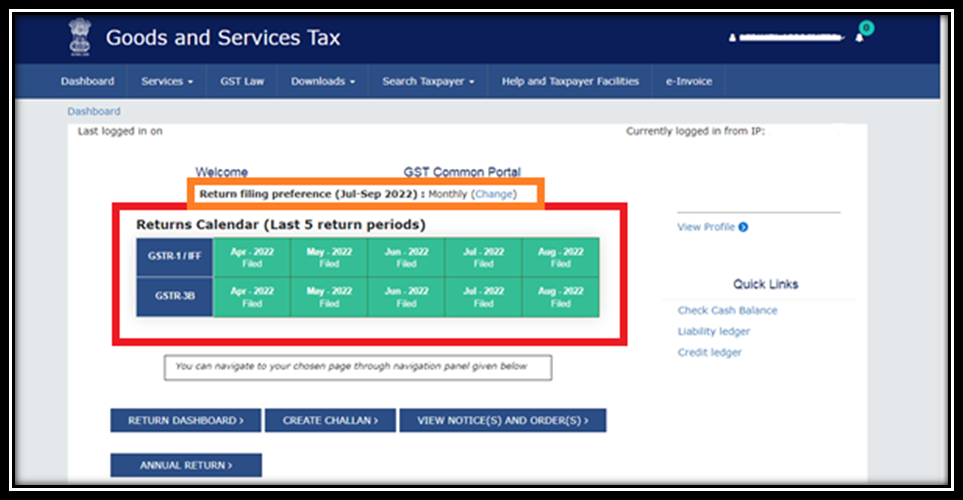Click the CREATE CHALLAN button
The height and width of the screenshot is (500, 963).
coord(330,420)
